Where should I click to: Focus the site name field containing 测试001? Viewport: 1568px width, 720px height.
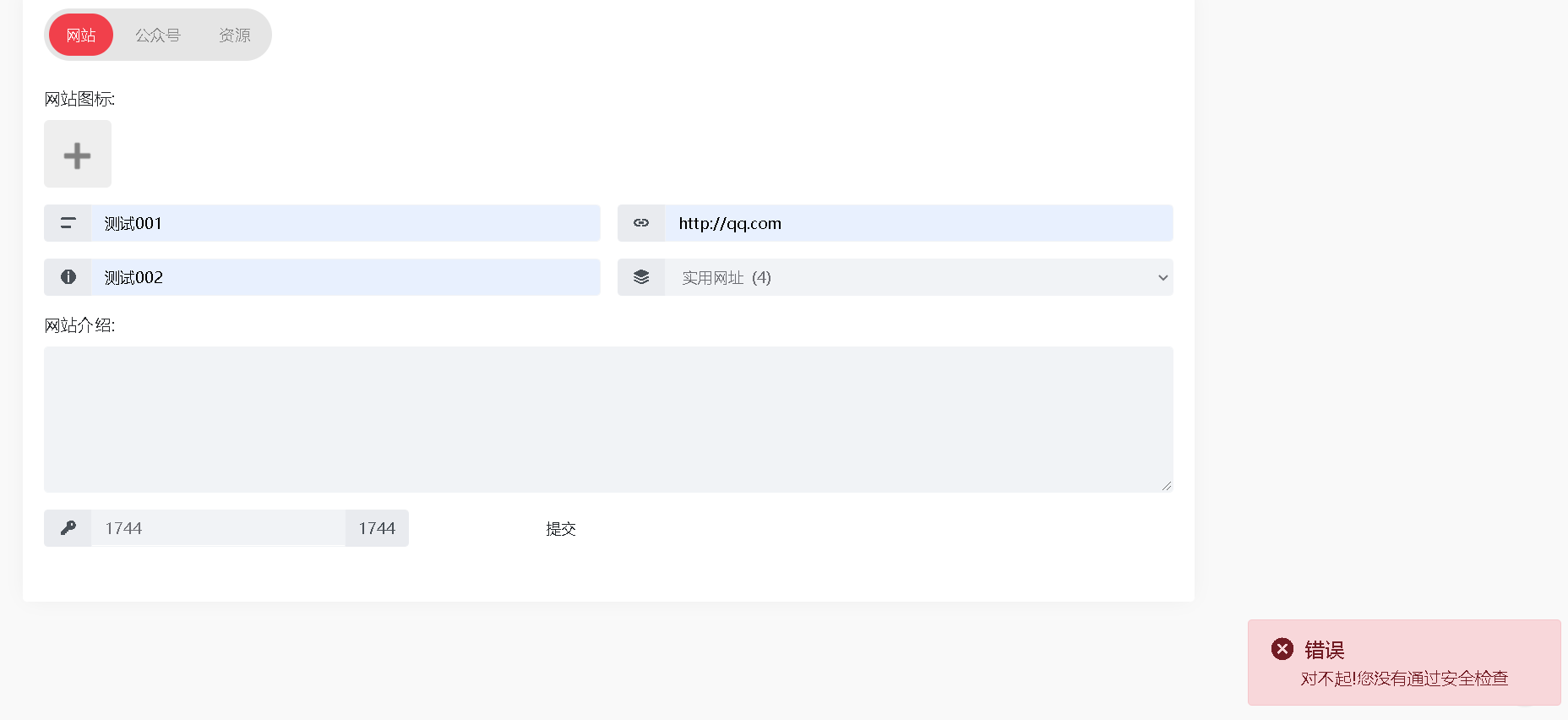(346, 223)
